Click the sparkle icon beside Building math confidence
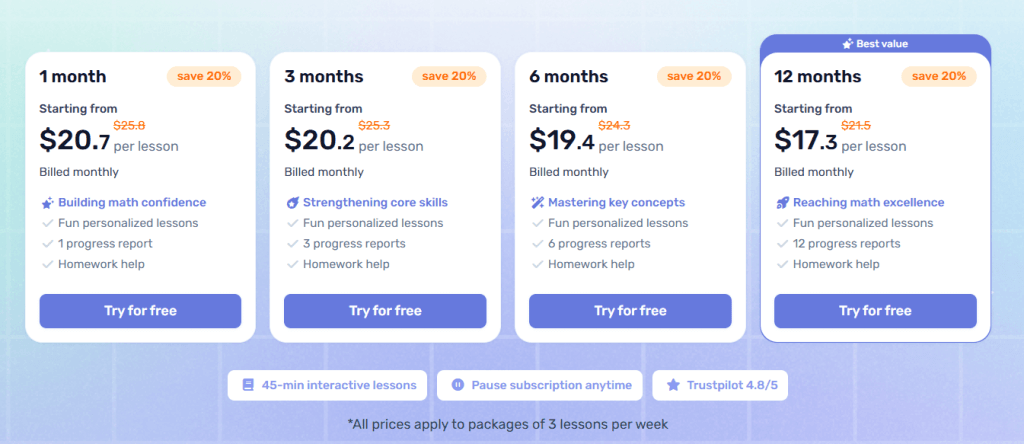 pos(47,203)
